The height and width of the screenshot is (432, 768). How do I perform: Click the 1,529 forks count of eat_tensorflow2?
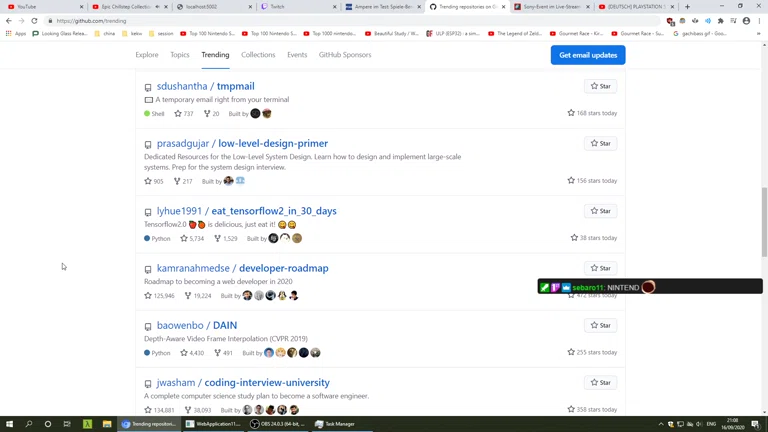pyautogui.click(x=226, y=239)
